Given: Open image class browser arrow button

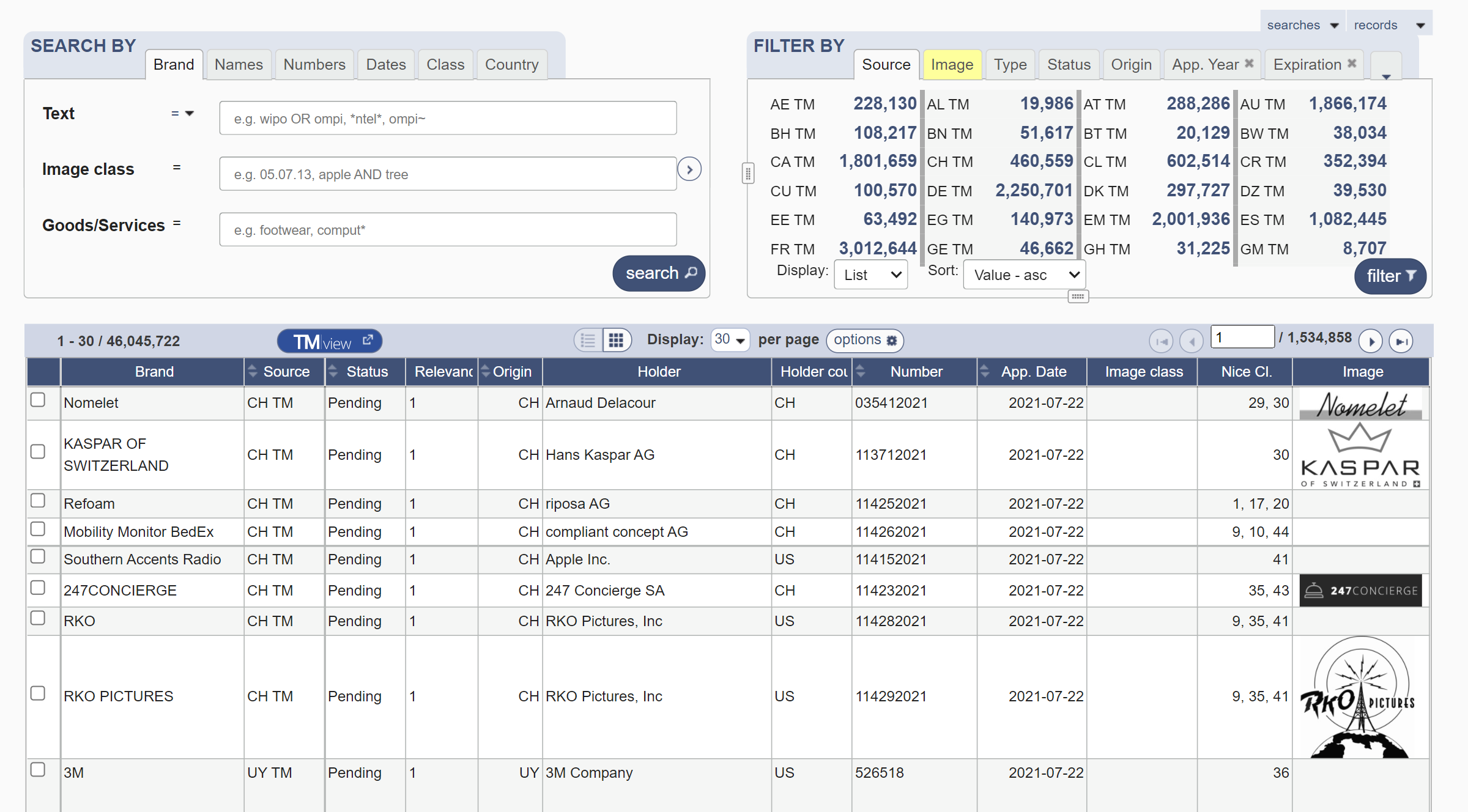Looking at the screenshot, I should [x=689, y=169].
